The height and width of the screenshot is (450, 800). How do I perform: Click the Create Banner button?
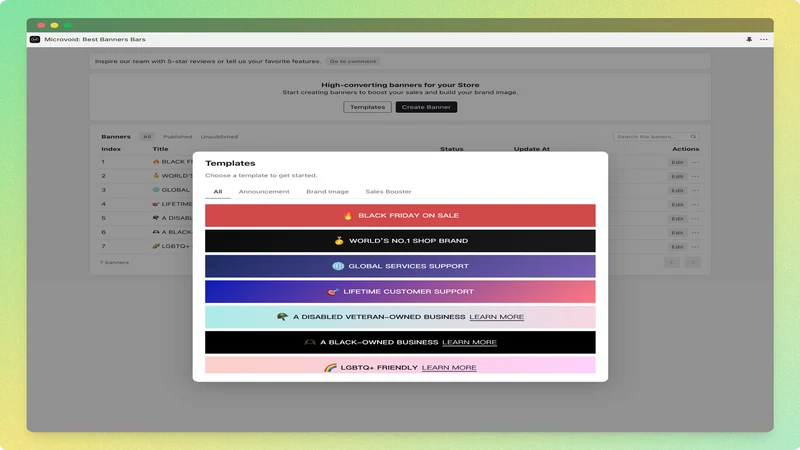pyautogui.click(x=426, y=107)
